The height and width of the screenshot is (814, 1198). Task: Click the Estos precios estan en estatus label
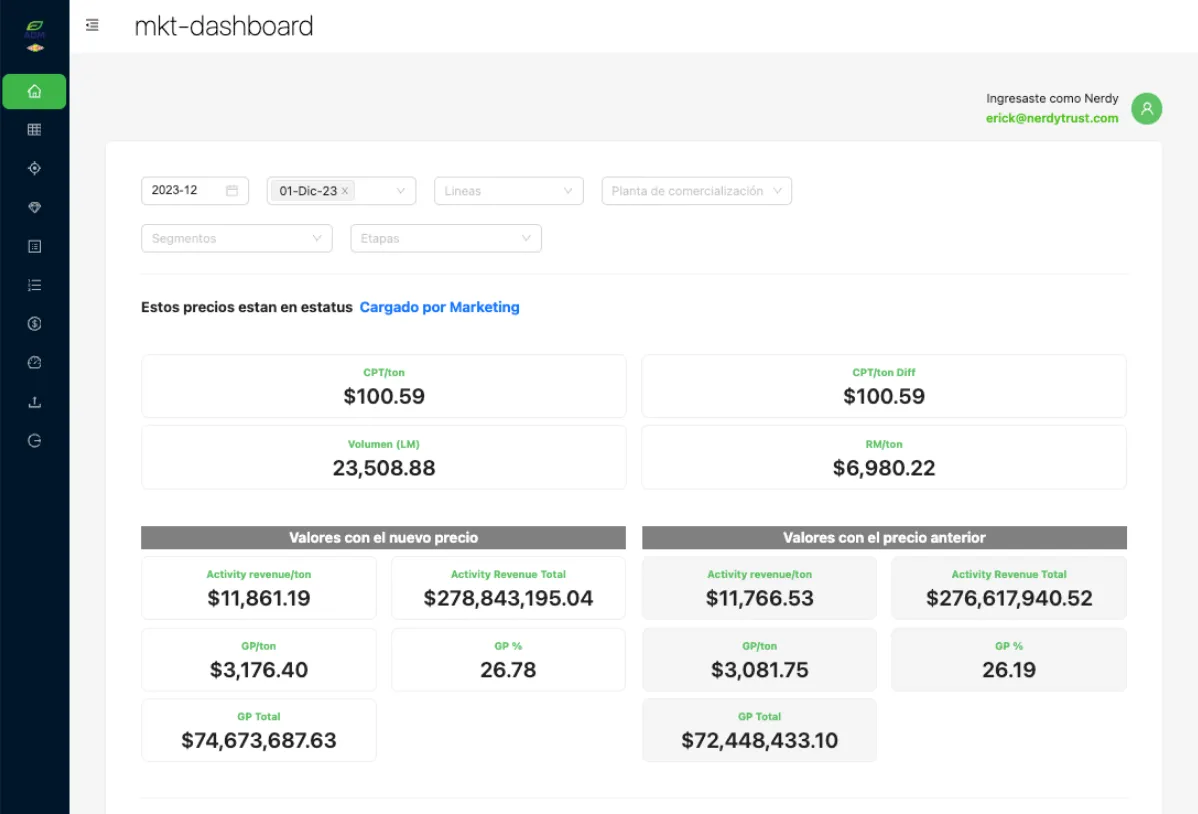pyautogui.click(x=247, y=307)
